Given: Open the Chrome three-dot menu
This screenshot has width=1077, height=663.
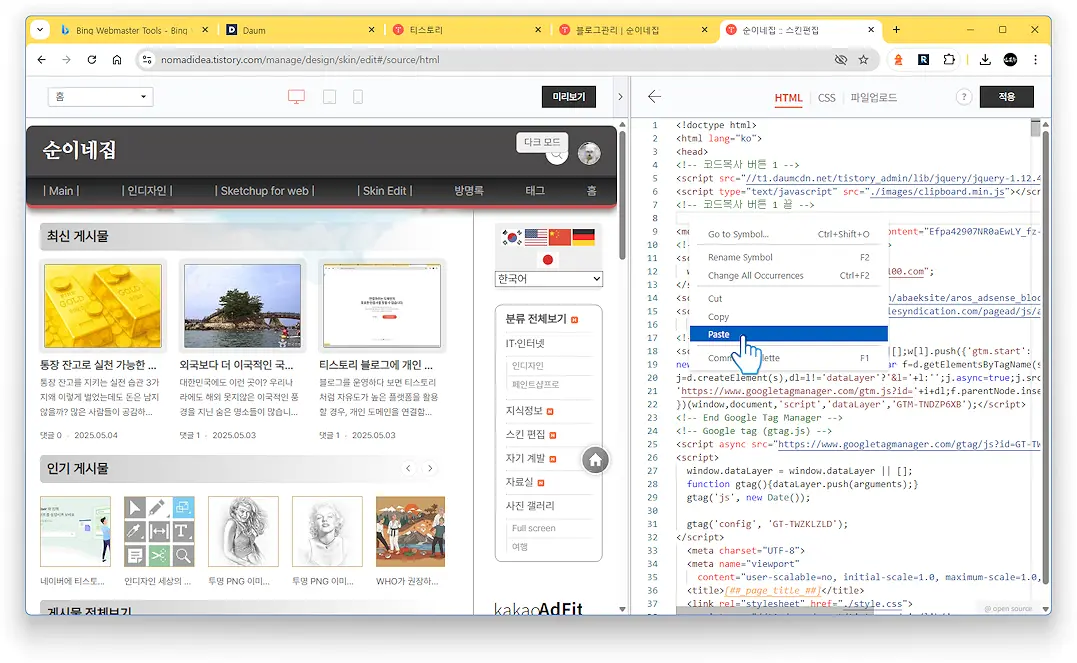Looking at the screenshot, I should [x=1035, y=60].
